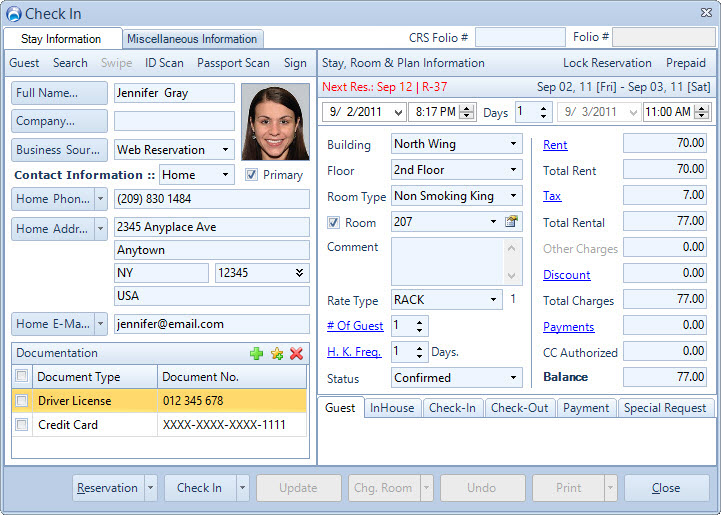Click the Company button
The height and width of the screenshot is (515, 721).
(x=59, y=121)
